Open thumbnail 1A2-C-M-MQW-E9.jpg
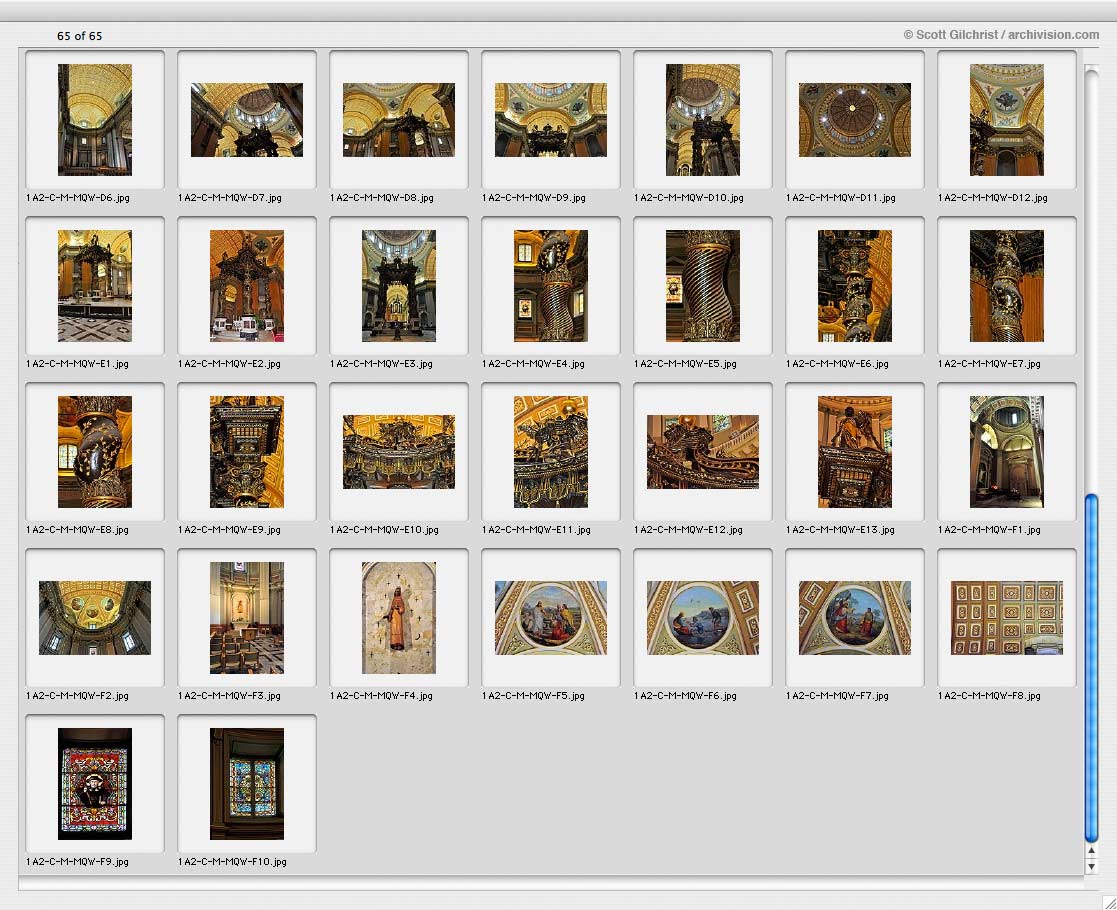 pyautogui.click(x=246, y=452)
